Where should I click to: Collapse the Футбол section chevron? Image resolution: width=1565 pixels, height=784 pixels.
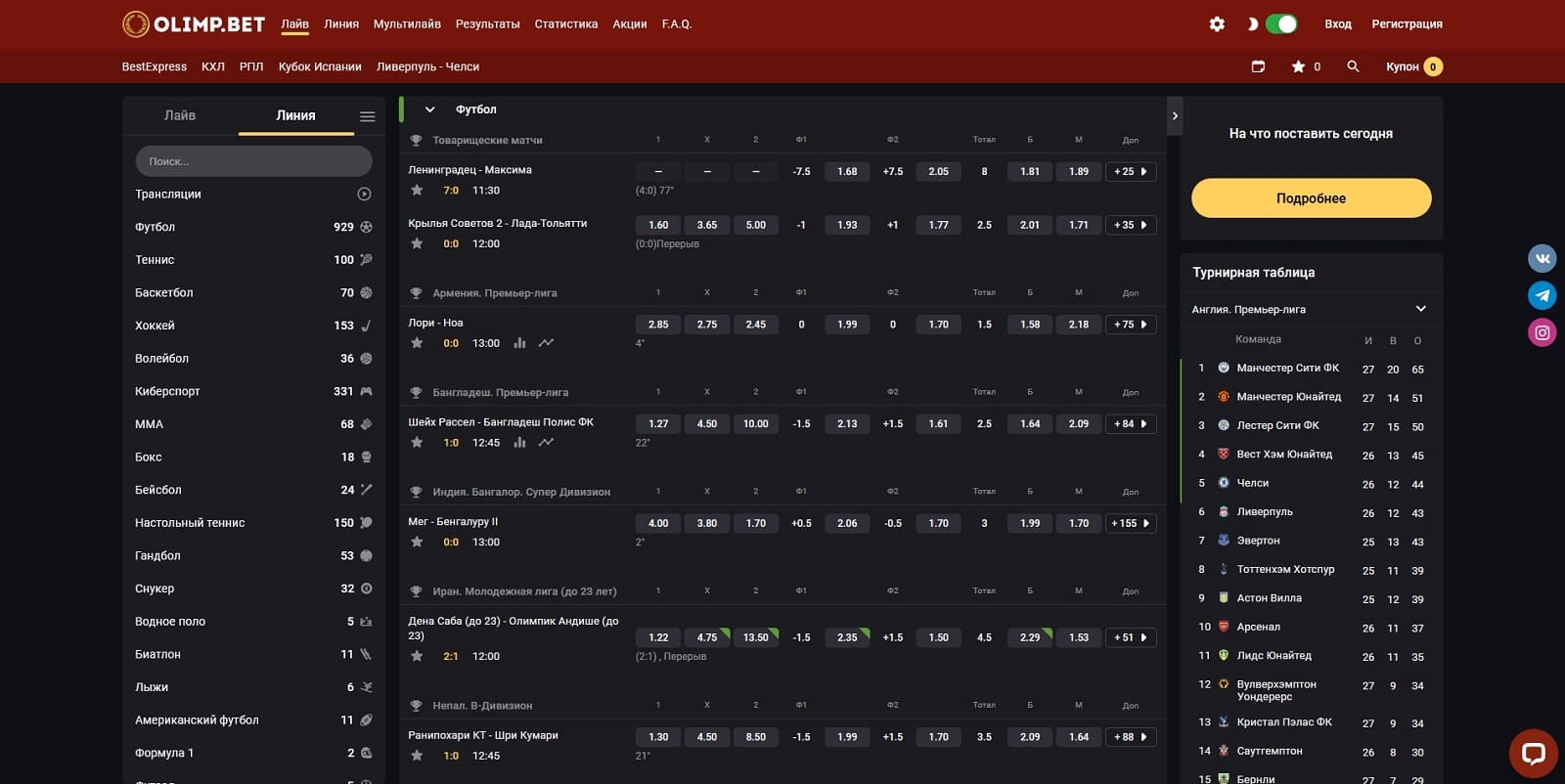click(429, 109)
